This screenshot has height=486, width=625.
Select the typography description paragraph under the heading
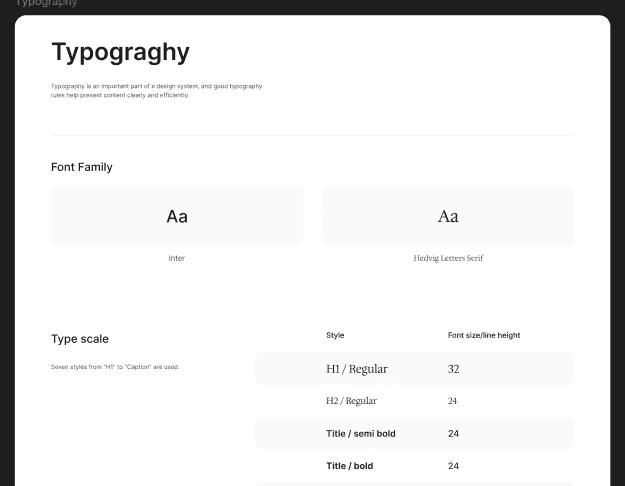click(x=156, y=91)
